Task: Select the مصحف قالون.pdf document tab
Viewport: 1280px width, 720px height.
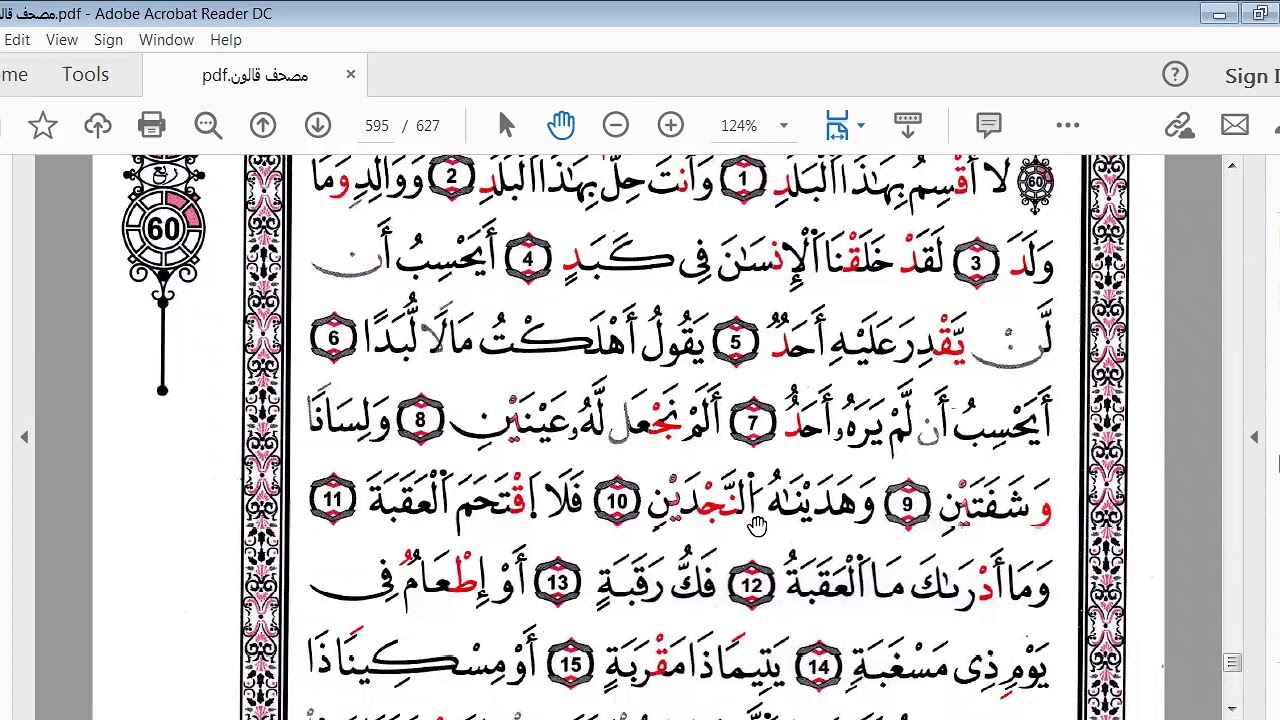Action: tap(255, 75)
